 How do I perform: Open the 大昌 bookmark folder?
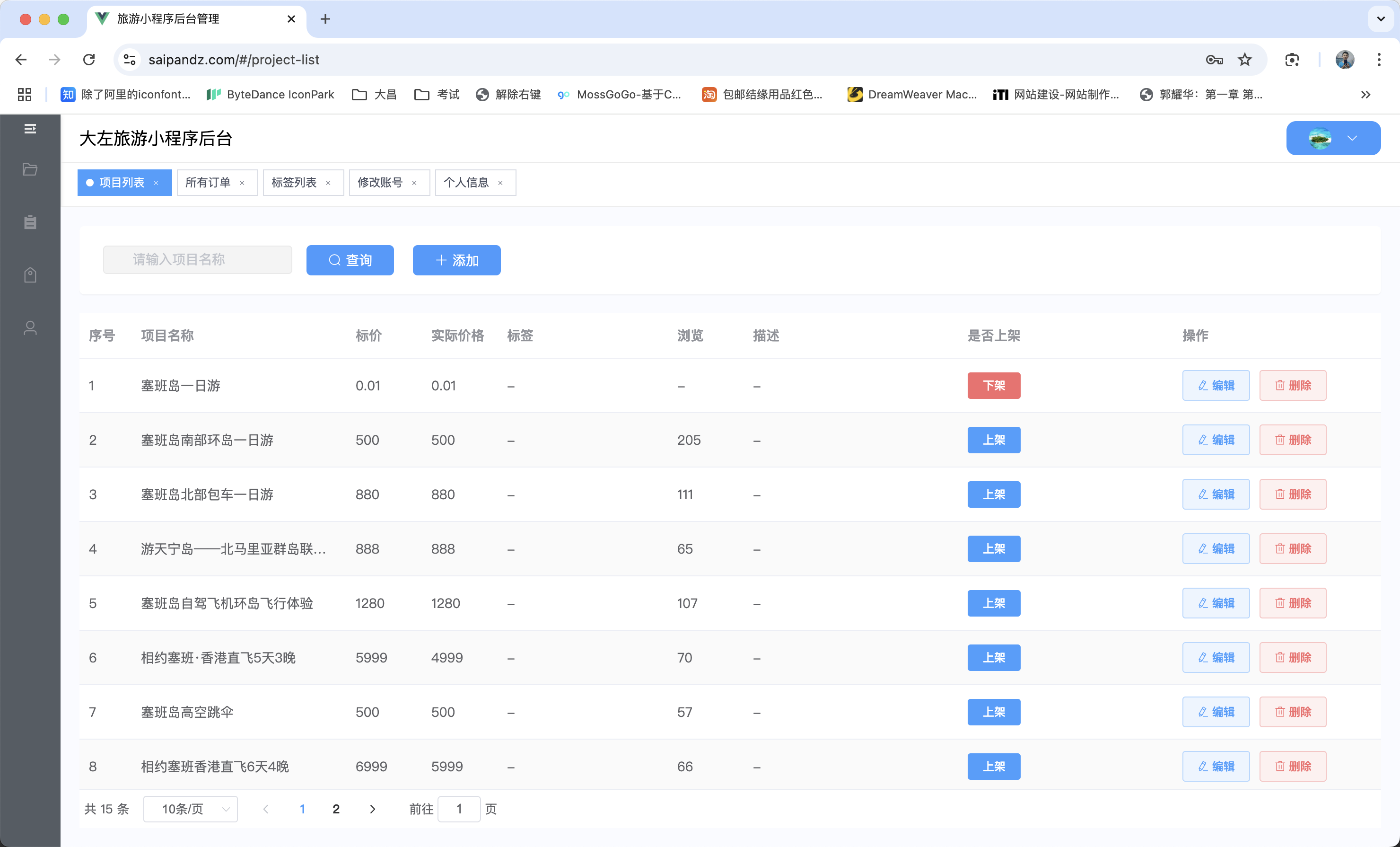tap(375, 94)
